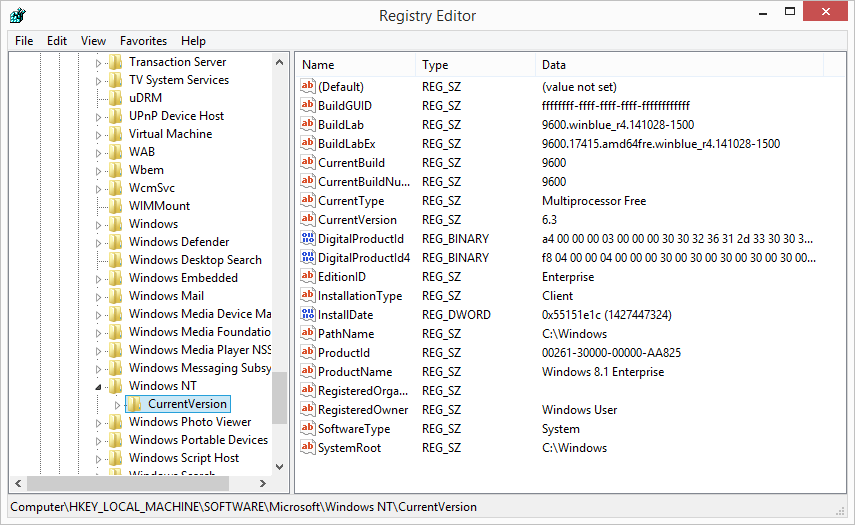Viewport: 855px width, 525px height.
Task: Click the string icon beside ProductName
Action: [x=308, y=371]
